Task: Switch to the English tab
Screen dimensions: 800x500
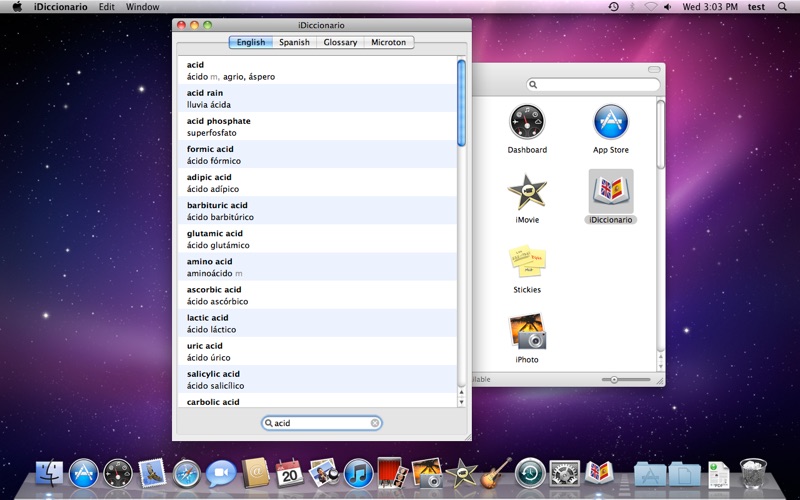Action: (x=251, y=42)
